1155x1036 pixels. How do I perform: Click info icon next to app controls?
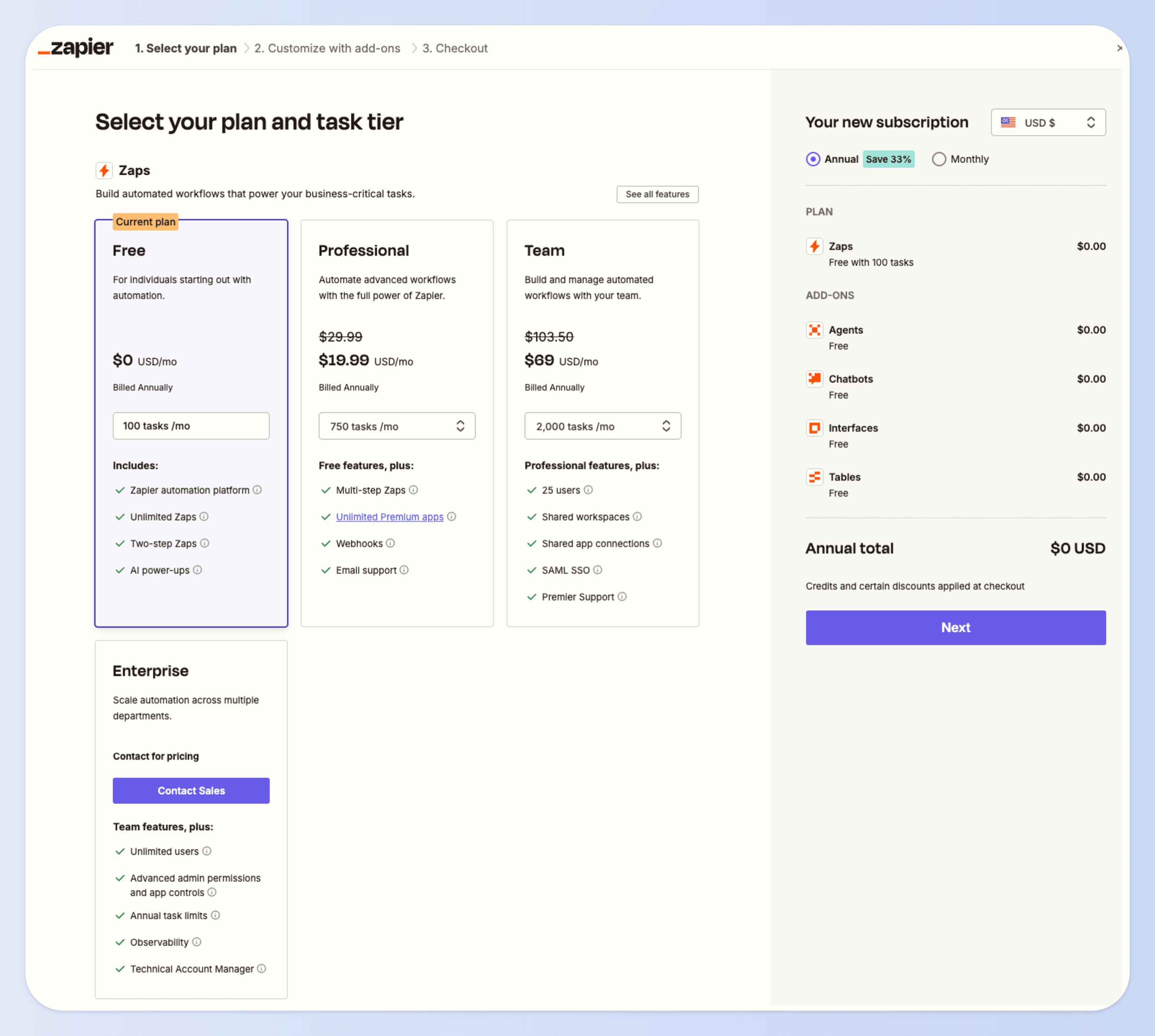[212, 892]
